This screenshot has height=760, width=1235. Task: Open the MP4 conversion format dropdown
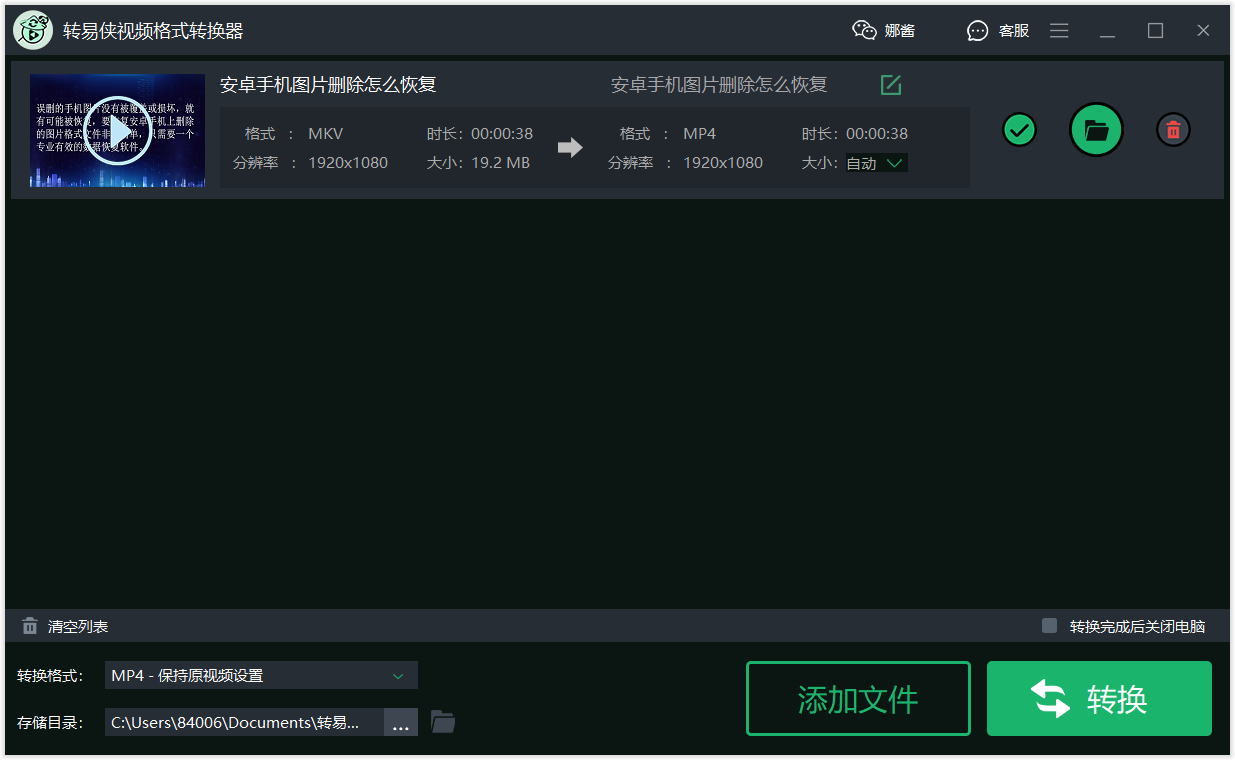click(260, 675)
